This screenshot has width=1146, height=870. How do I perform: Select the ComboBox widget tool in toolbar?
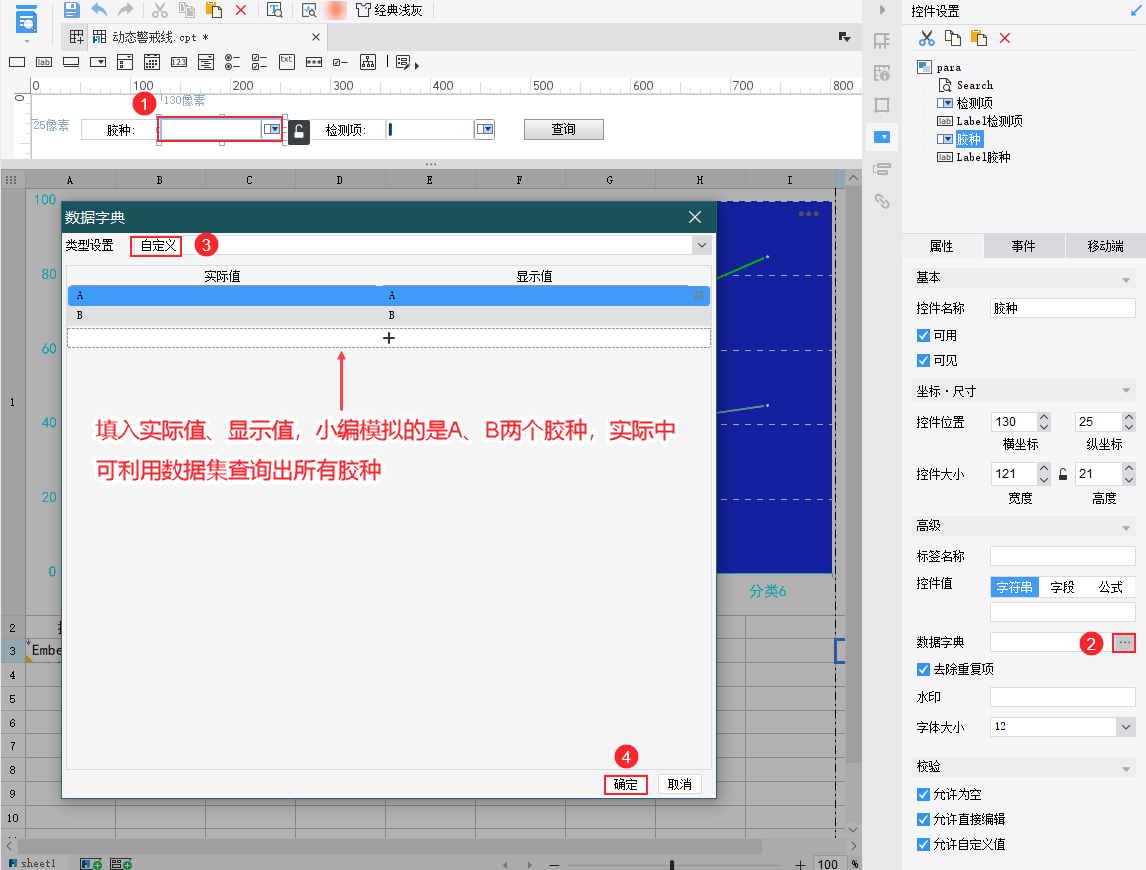click(97, 61)
